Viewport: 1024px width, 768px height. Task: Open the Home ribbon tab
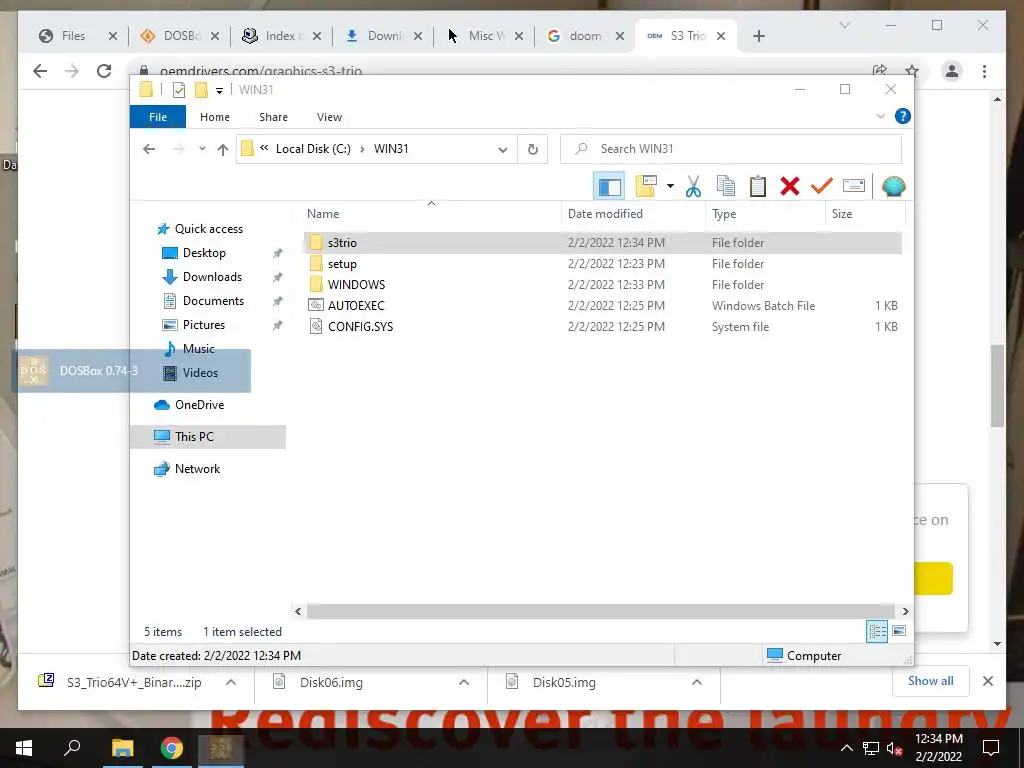tap(215, 117)
